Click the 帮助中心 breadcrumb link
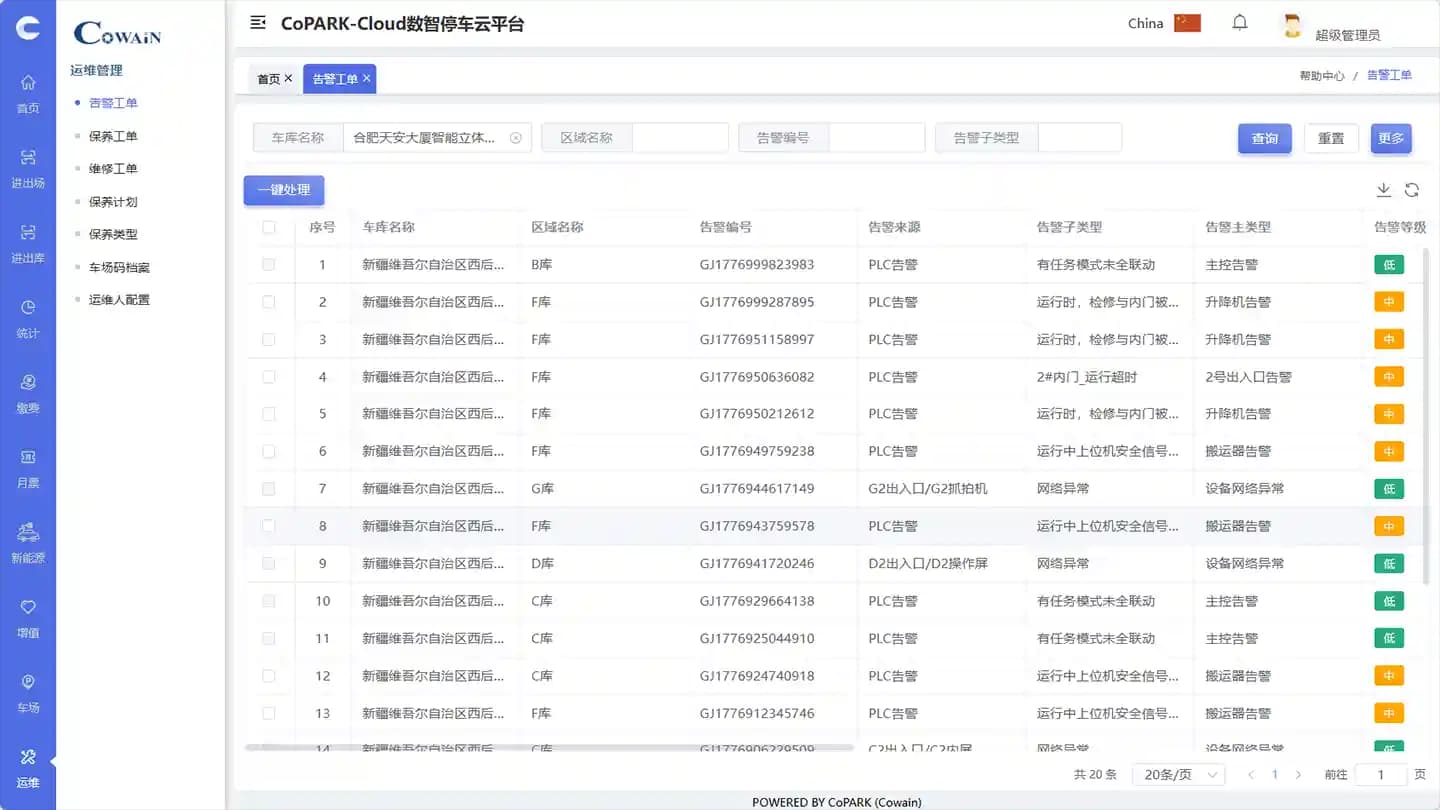 click(1322, 76)
